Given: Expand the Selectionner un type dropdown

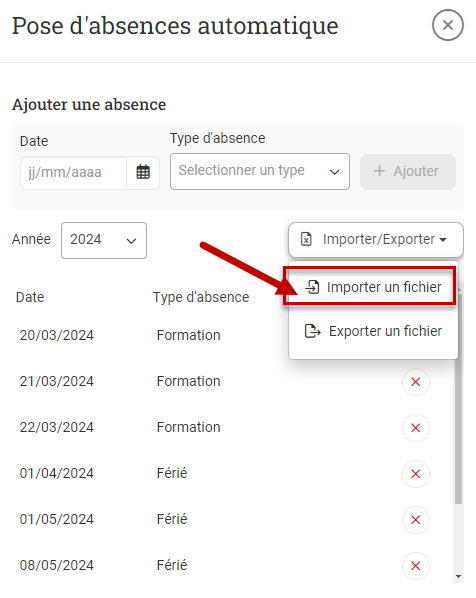Looking at the screenshot, I should (260, 171).
